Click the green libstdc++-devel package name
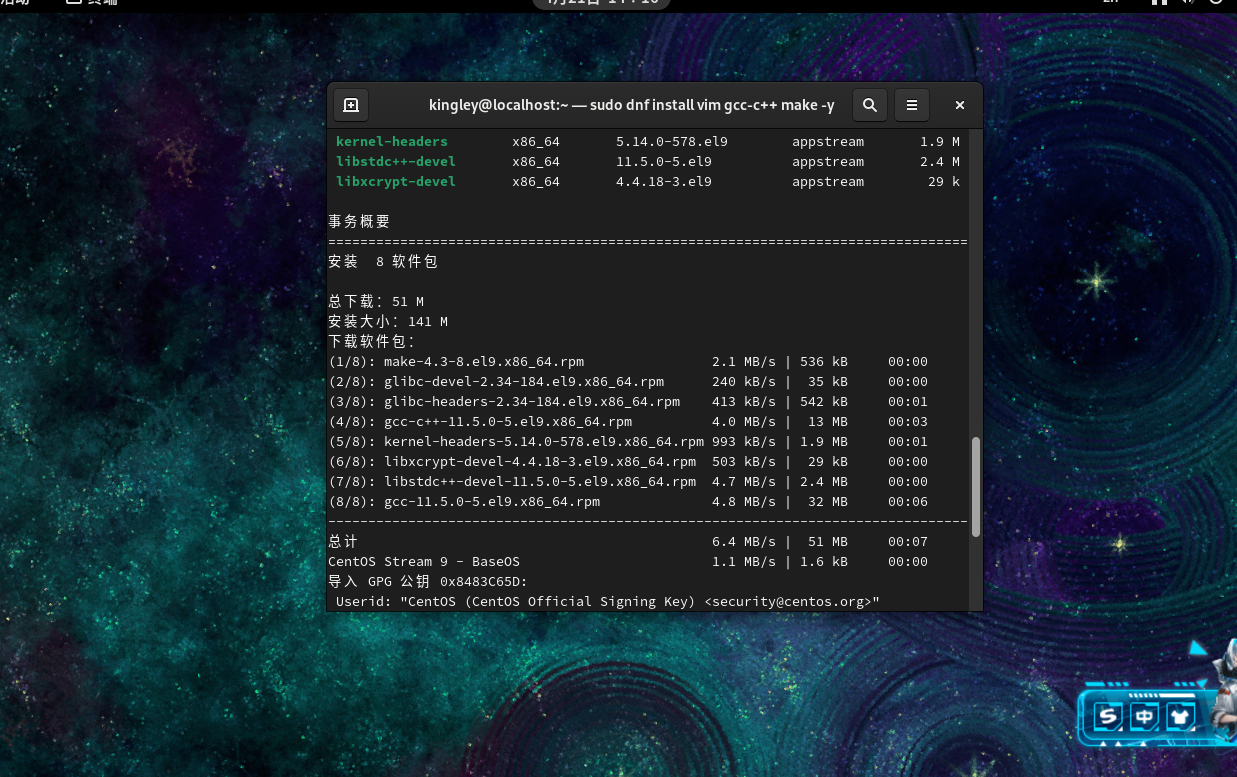This screenshot has height=777, width=1237. [x=396, y=162]
